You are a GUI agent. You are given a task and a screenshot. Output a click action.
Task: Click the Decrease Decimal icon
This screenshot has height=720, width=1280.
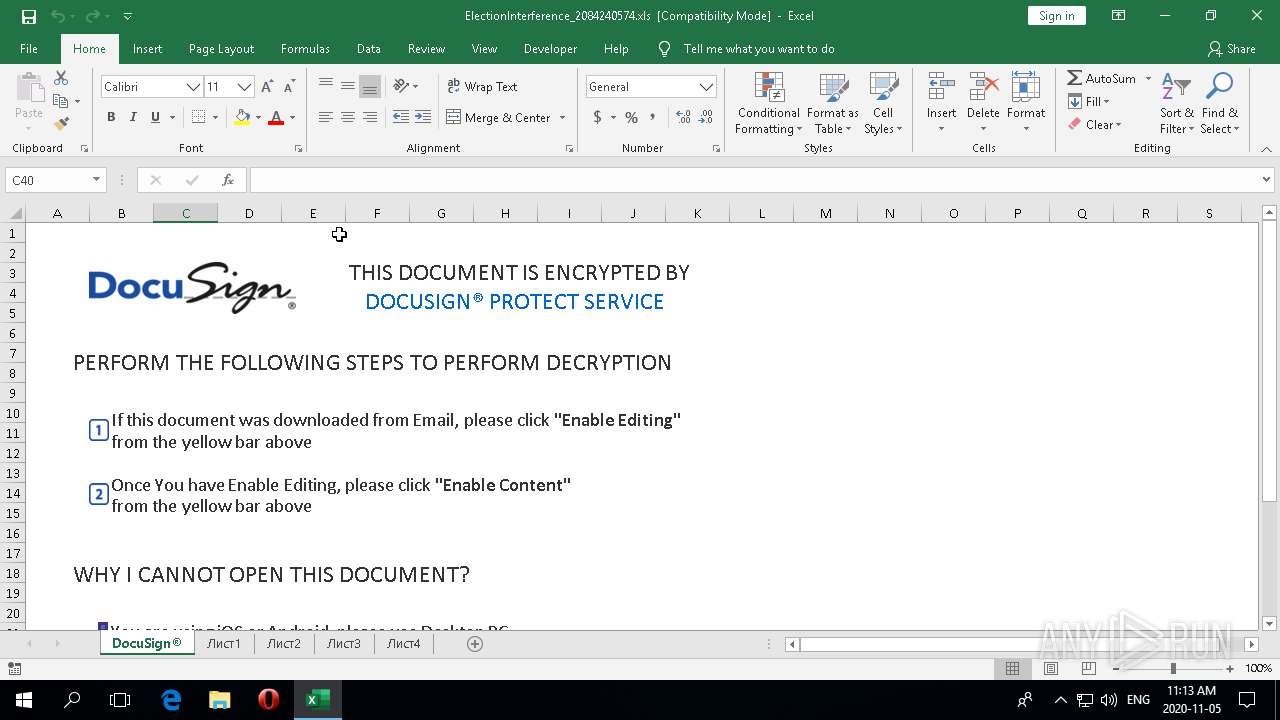pos(706,117)
